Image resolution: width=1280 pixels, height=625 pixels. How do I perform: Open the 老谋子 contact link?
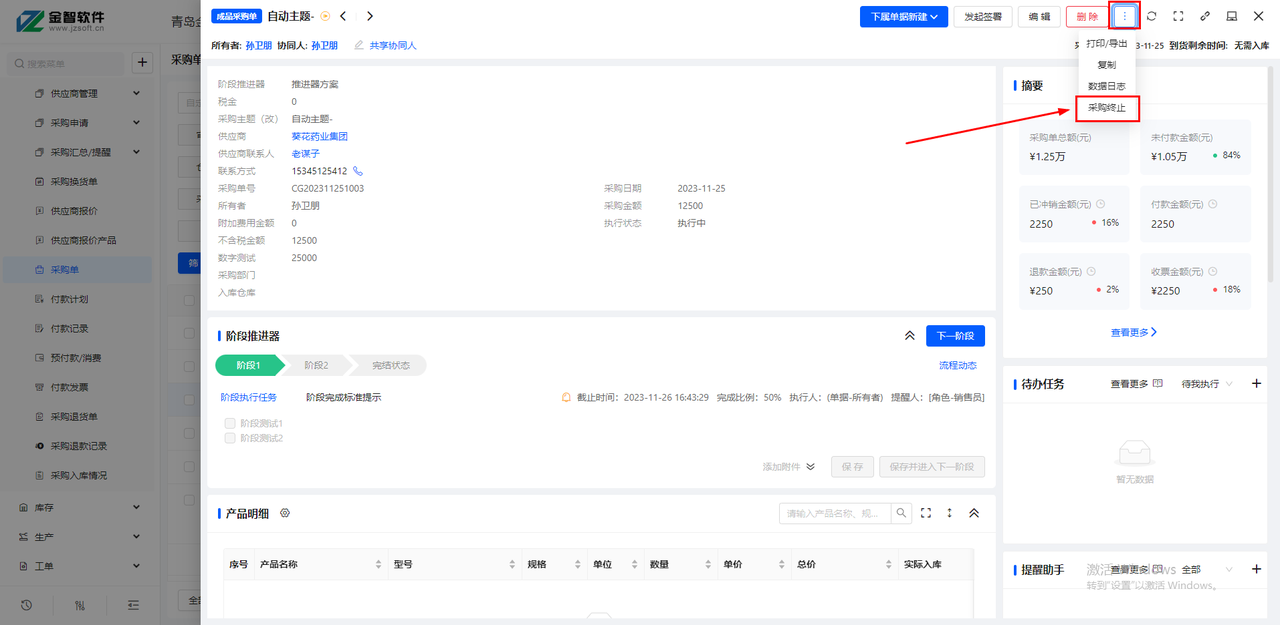[x=305, y=154]
